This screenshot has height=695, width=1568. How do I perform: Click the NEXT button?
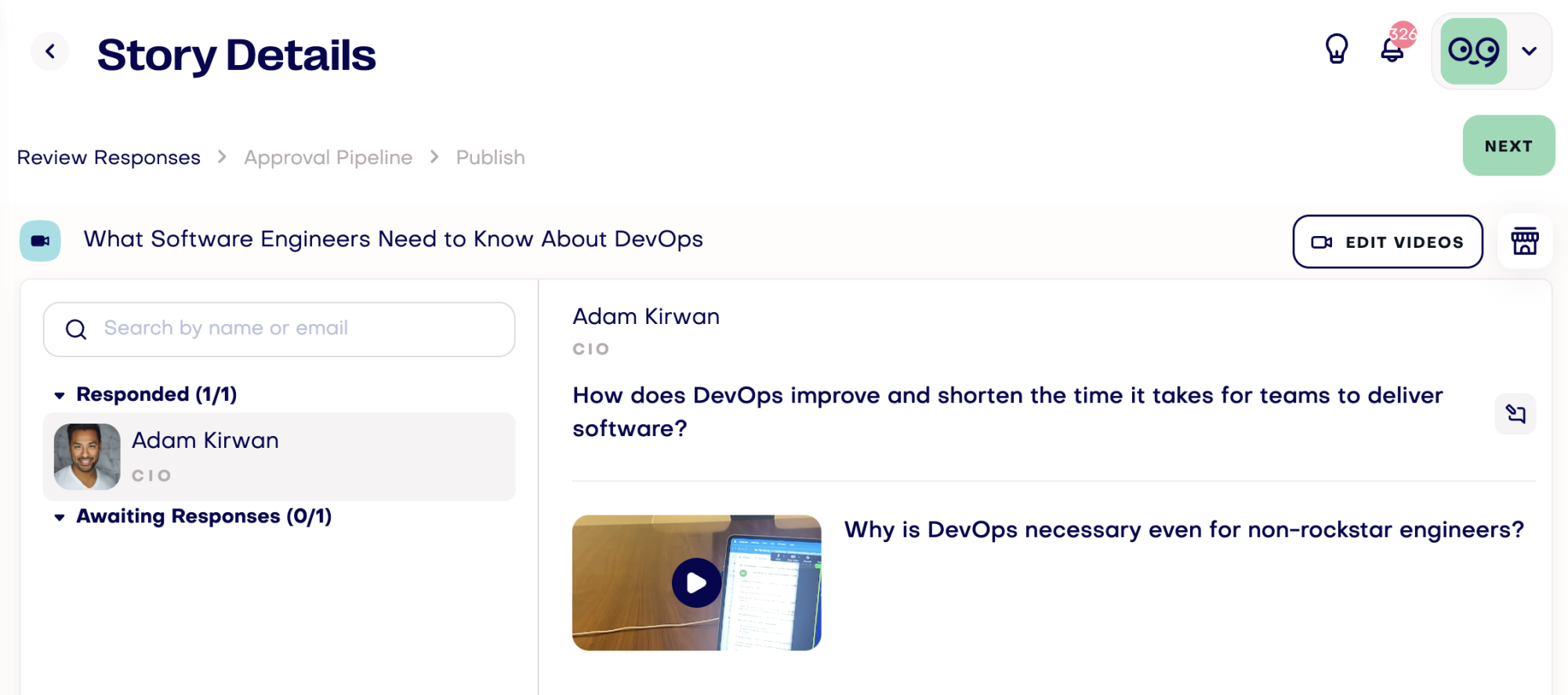tap(1508, 146)
